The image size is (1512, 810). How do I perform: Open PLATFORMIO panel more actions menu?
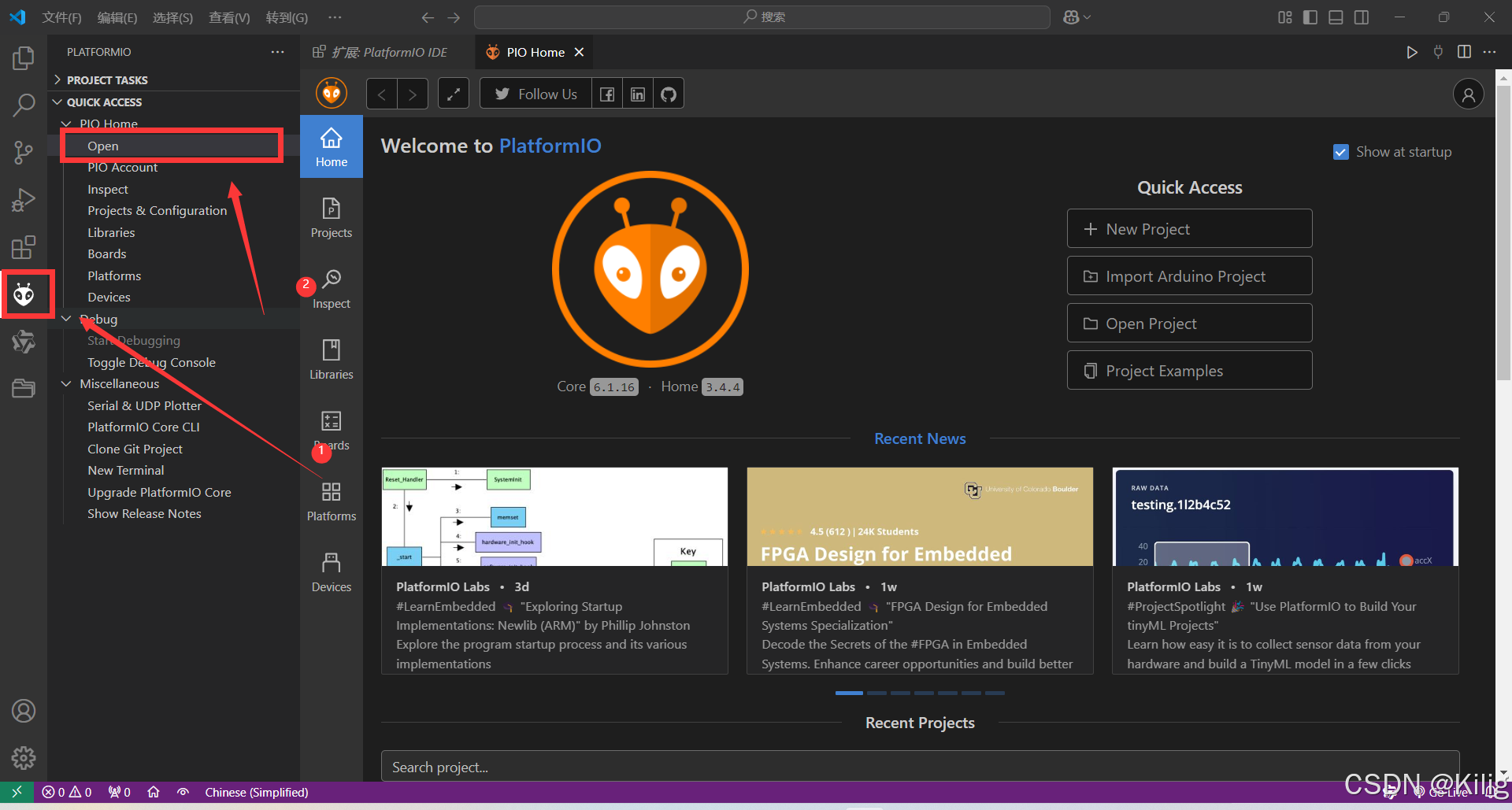click(x=277, y=52)
